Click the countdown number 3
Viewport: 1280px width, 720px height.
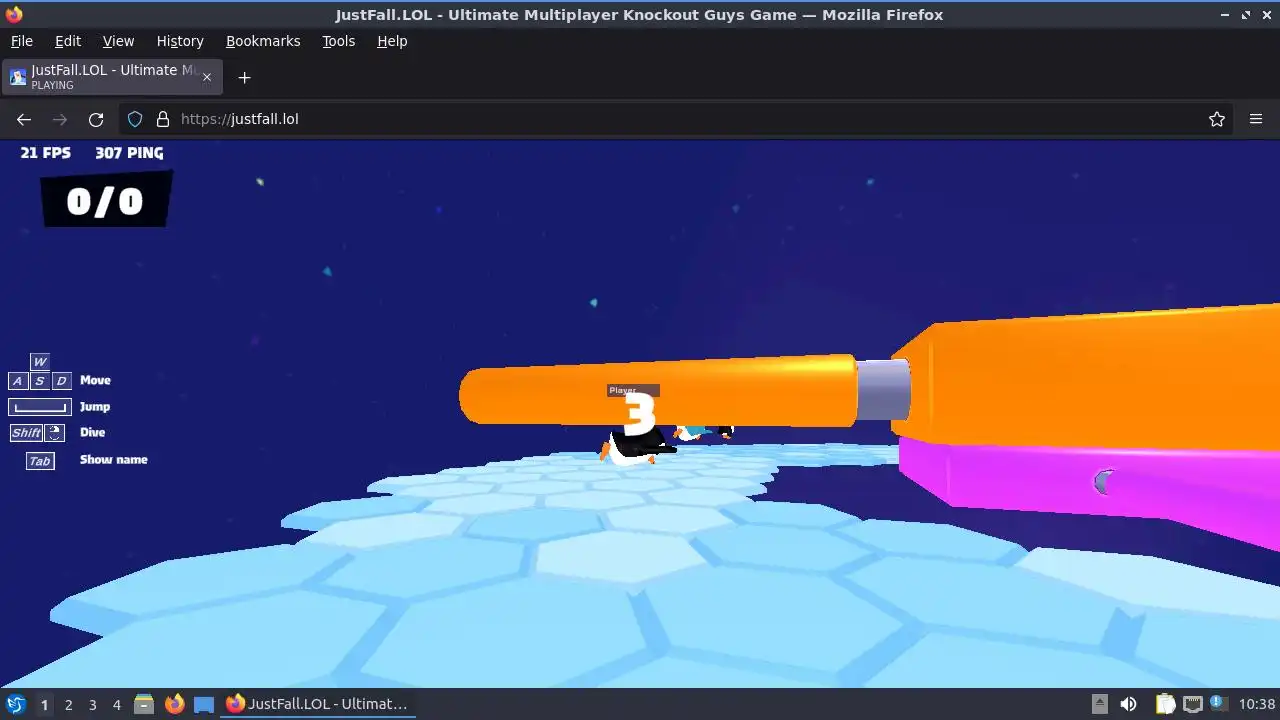[x=639, y=414]
